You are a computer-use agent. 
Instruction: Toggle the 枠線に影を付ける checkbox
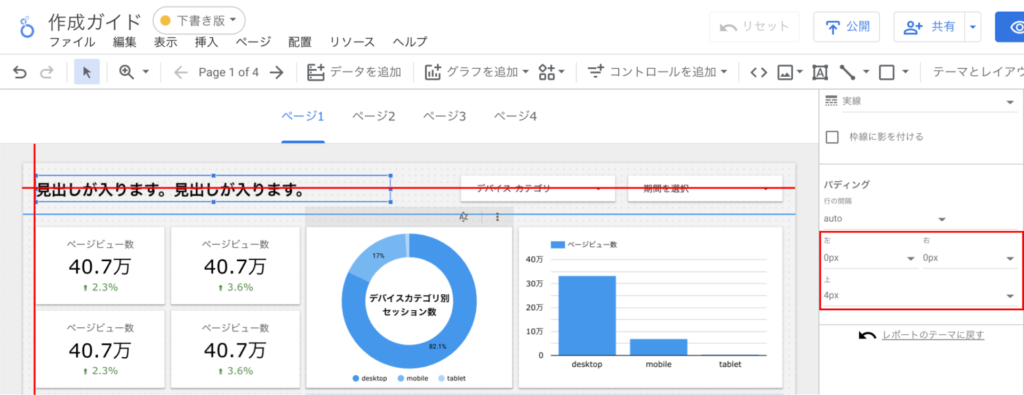coord(832,137)
